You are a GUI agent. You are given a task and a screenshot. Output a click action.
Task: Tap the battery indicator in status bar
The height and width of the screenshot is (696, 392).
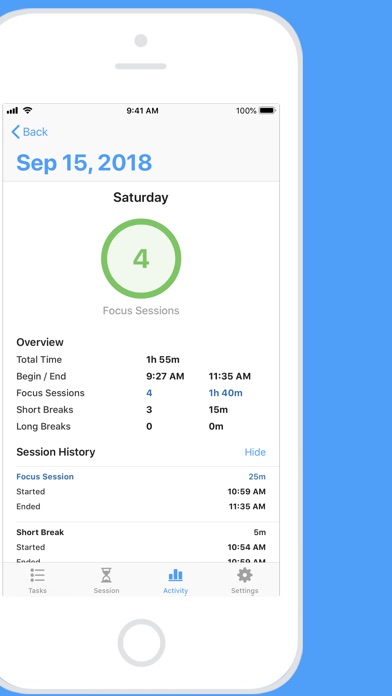click(267, 111)
